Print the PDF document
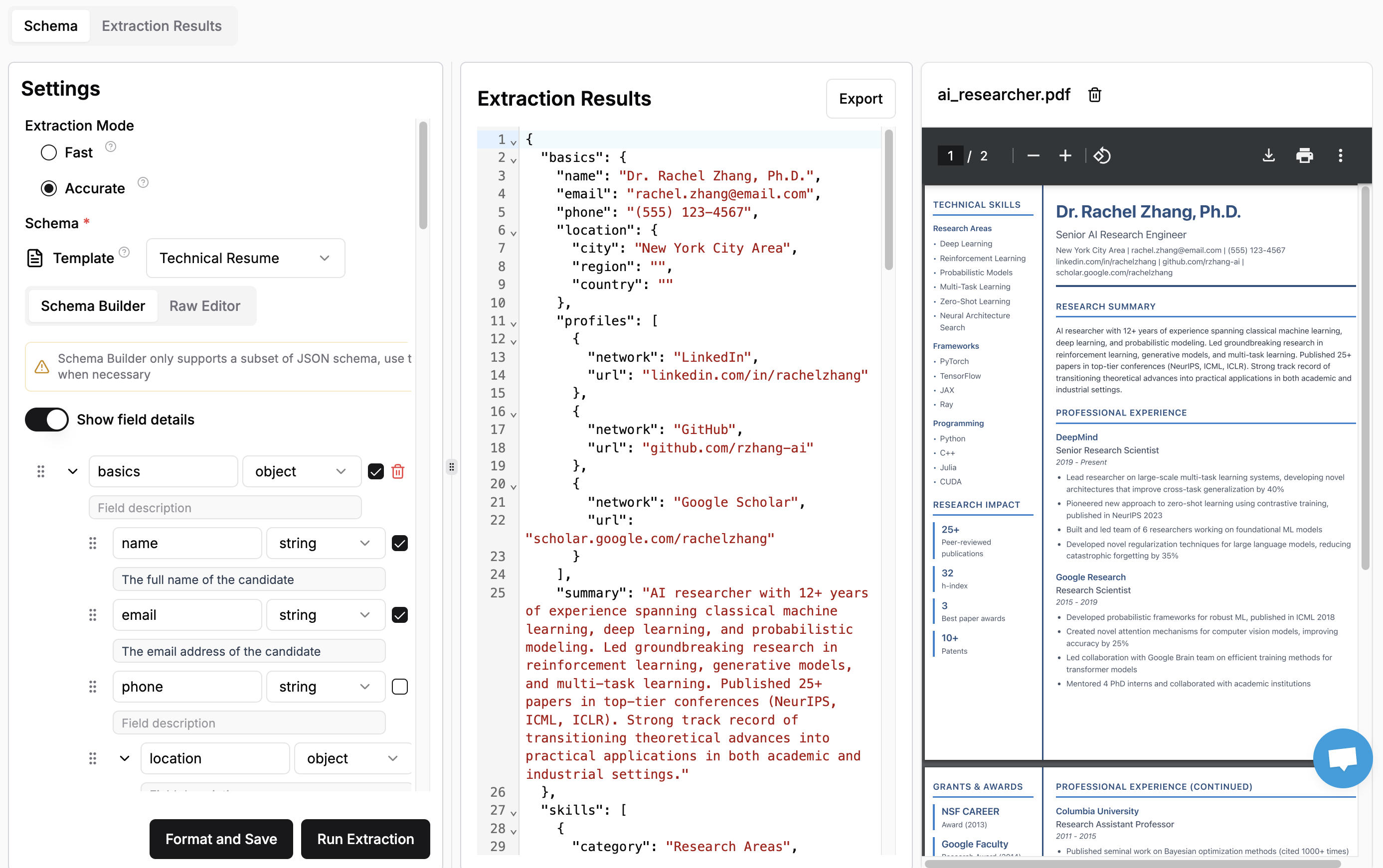Screen dimensions: 1383x868 1304,155
